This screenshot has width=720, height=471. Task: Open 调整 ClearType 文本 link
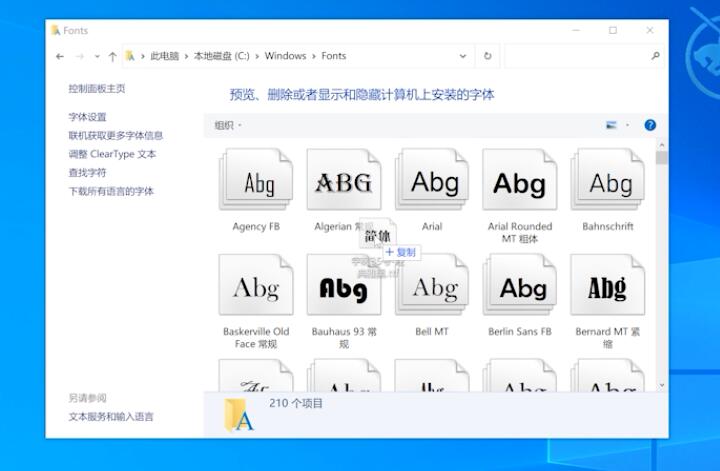tap(112, 154)
